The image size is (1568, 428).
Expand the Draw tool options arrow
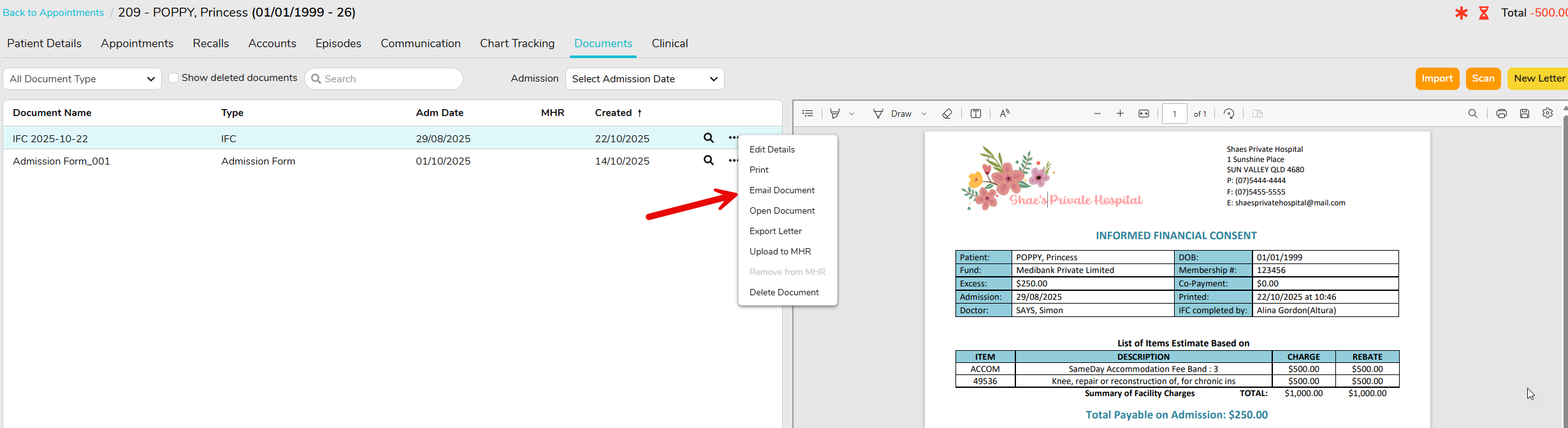924,114
